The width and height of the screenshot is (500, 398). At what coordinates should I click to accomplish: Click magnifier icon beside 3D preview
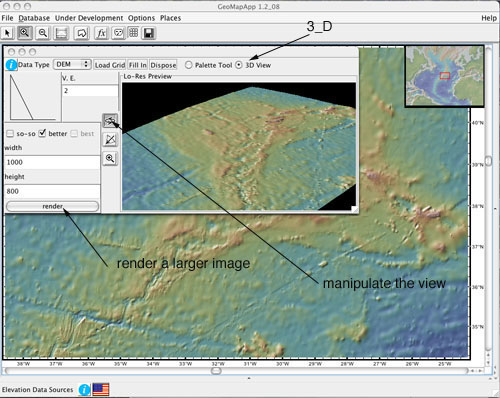pyautogui.click(x=110, y=158)
